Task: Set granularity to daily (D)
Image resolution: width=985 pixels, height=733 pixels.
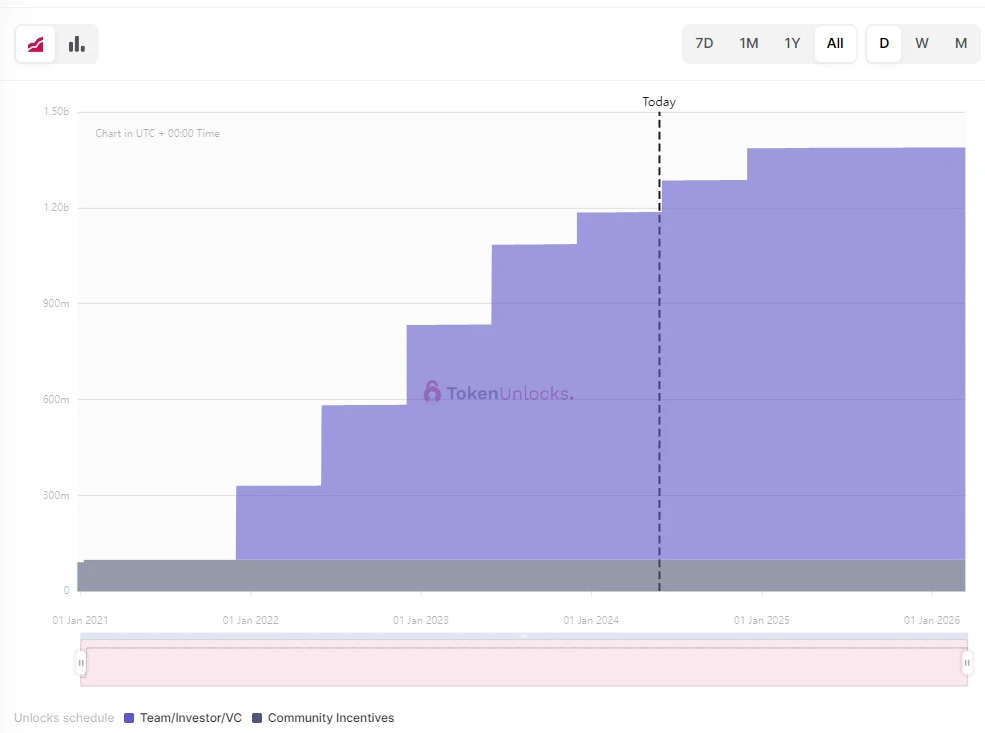Action: (x=884, y=43)
